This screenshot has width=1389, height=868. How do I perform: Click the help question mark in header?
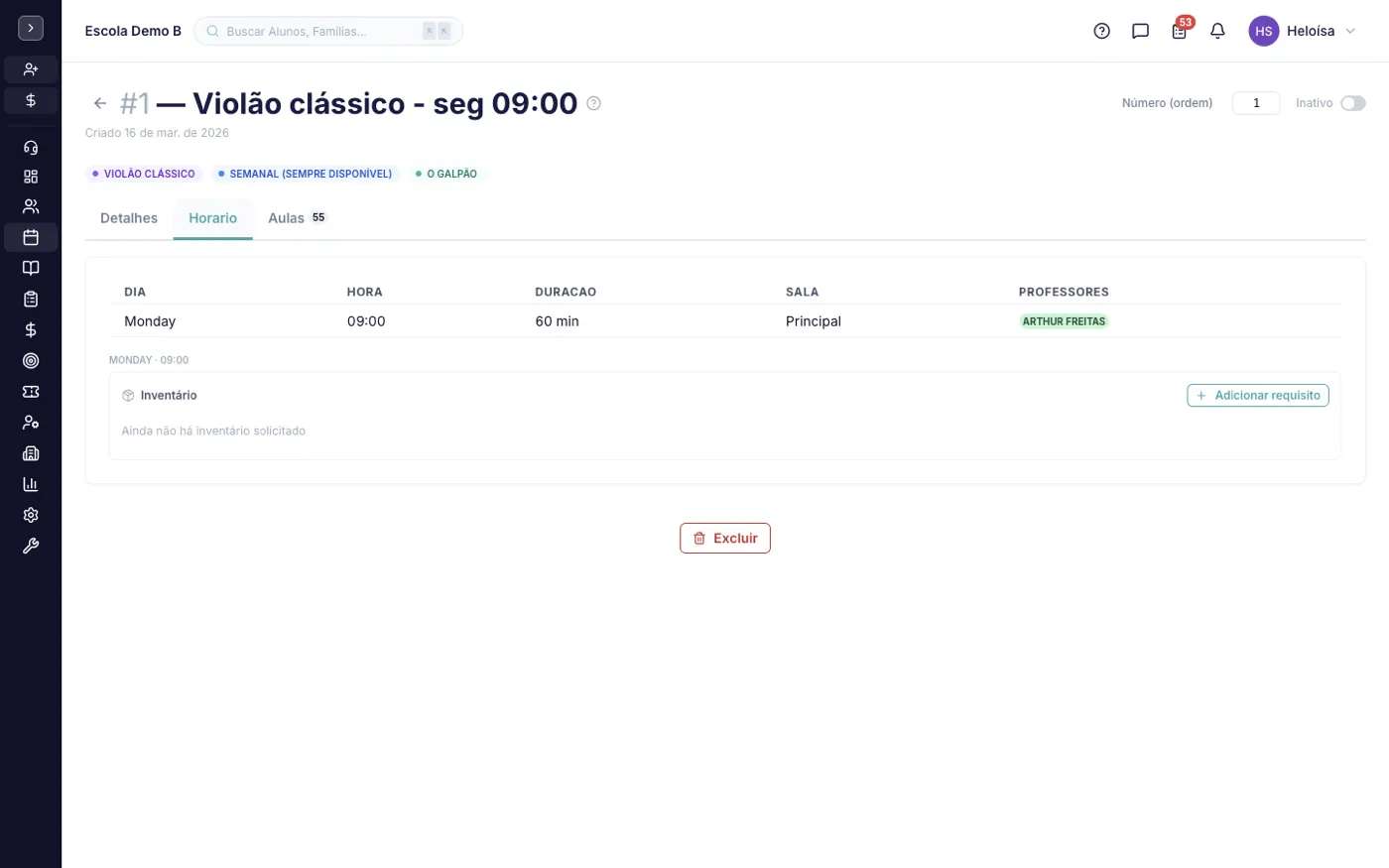pyautogui.click(x=1101, y=31)
